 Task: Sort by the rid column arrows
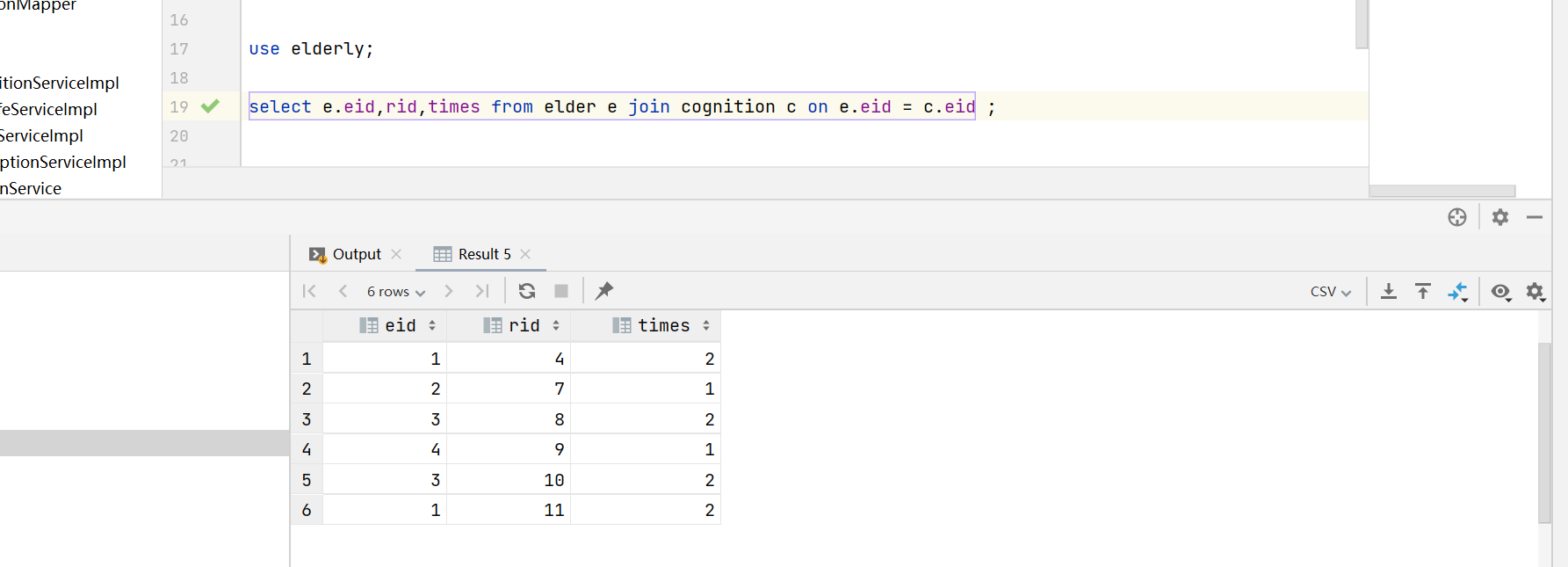click(x=556, y=325)
